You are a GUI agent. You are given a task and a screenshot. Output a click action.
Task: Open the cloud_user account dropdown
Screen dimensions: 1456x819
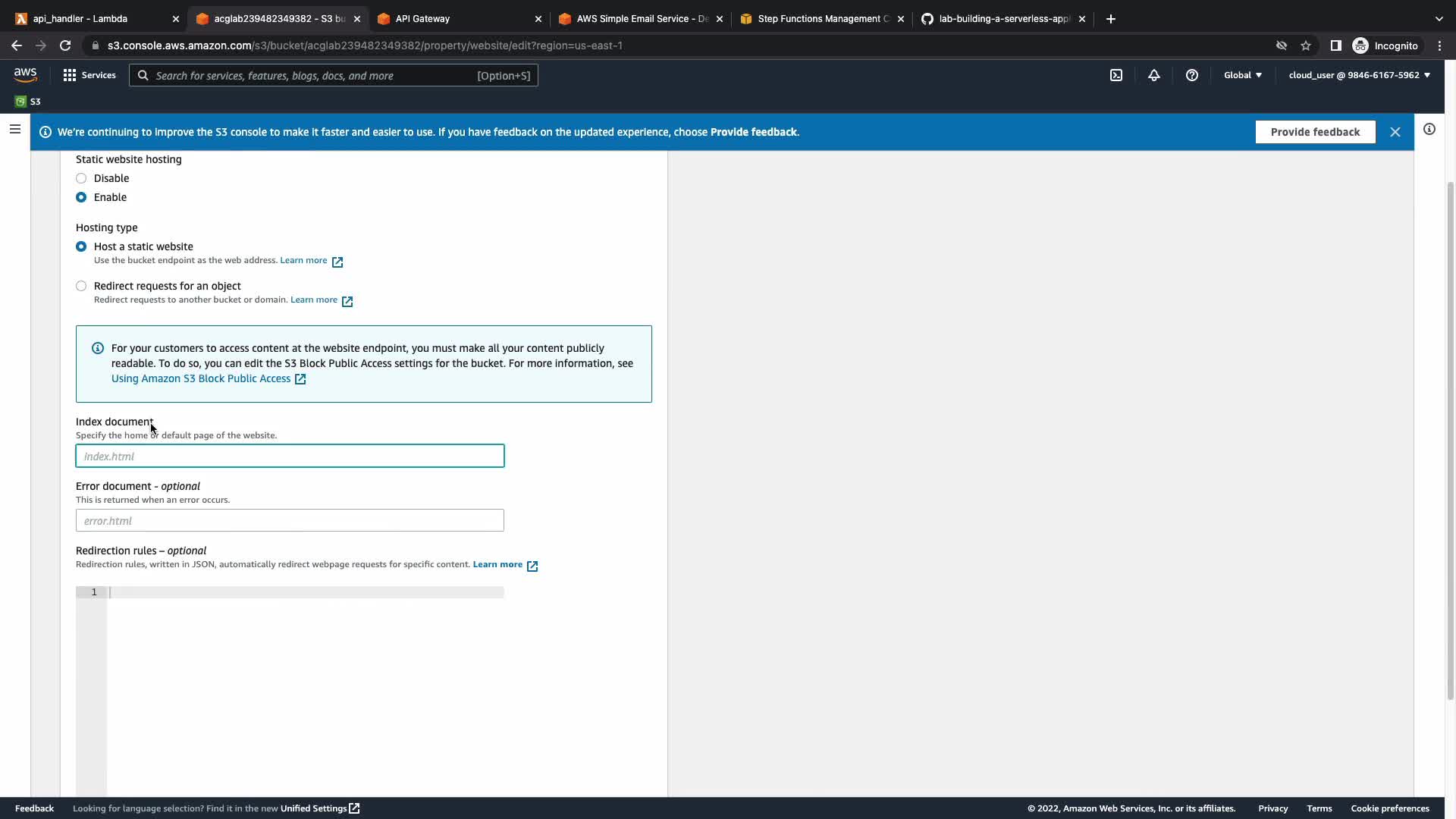[x=1359, y=75]
